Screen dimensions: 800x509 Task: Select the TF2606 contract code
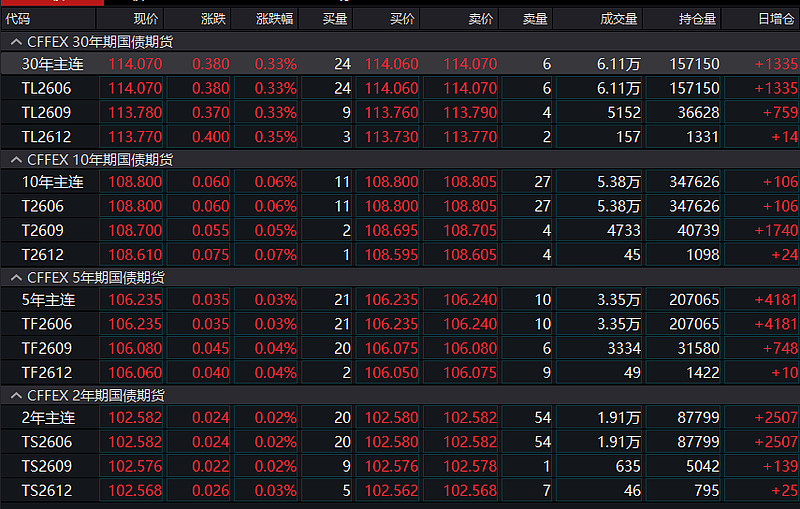pyautogui.click(x=47, y=324)
